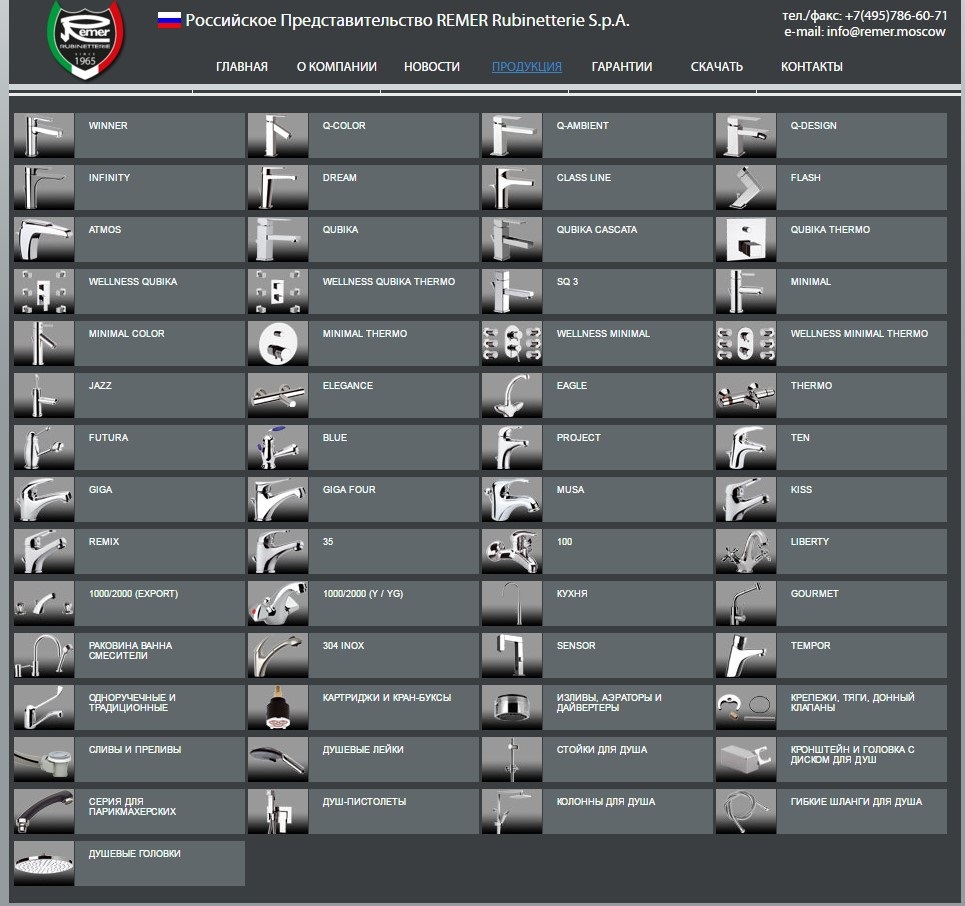The height and width of the screenshot is (906, 965).
Task: Click the 1000/2000 (Y / YG) faucet thumbnail
Action: click(x=278, y=603)
